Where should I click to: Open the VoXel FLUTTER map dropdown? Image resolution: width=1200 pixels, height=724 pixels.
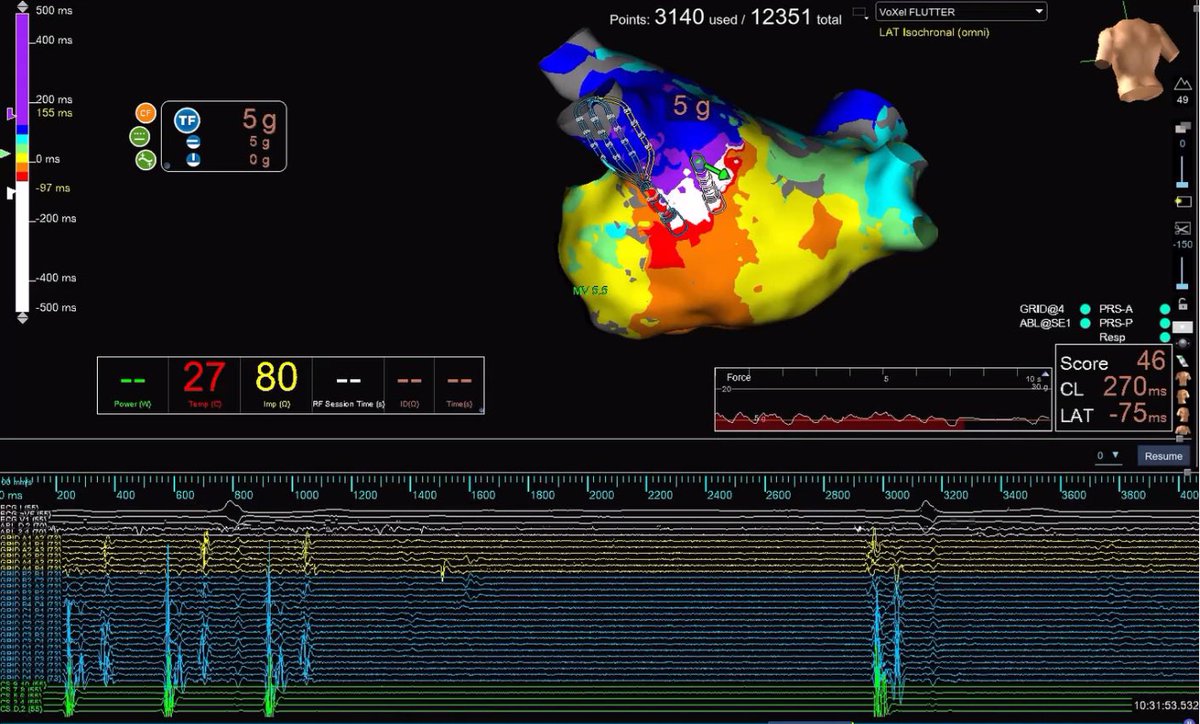[x=960, y=12]
